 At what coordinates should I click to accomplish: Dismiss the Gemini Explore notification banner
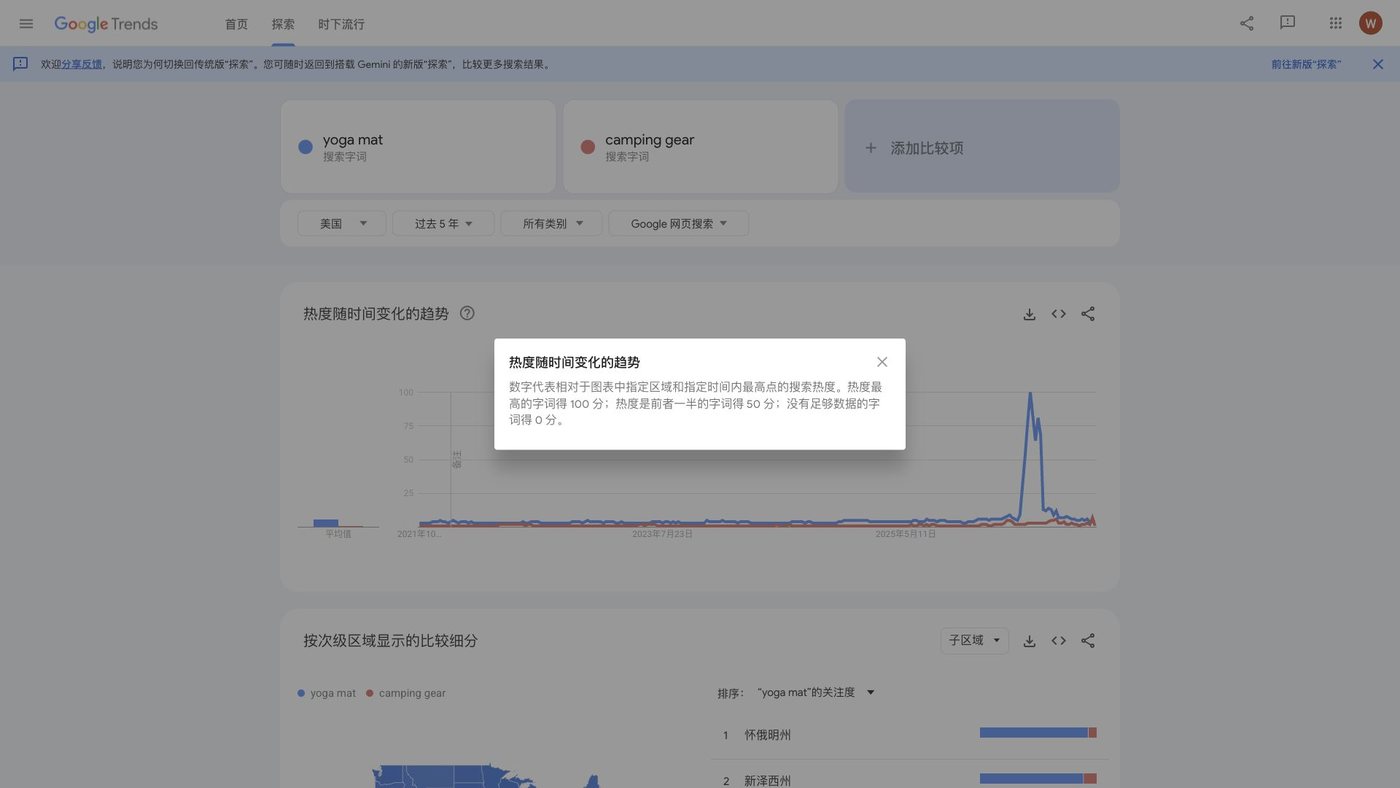[x=1378, y=64]
